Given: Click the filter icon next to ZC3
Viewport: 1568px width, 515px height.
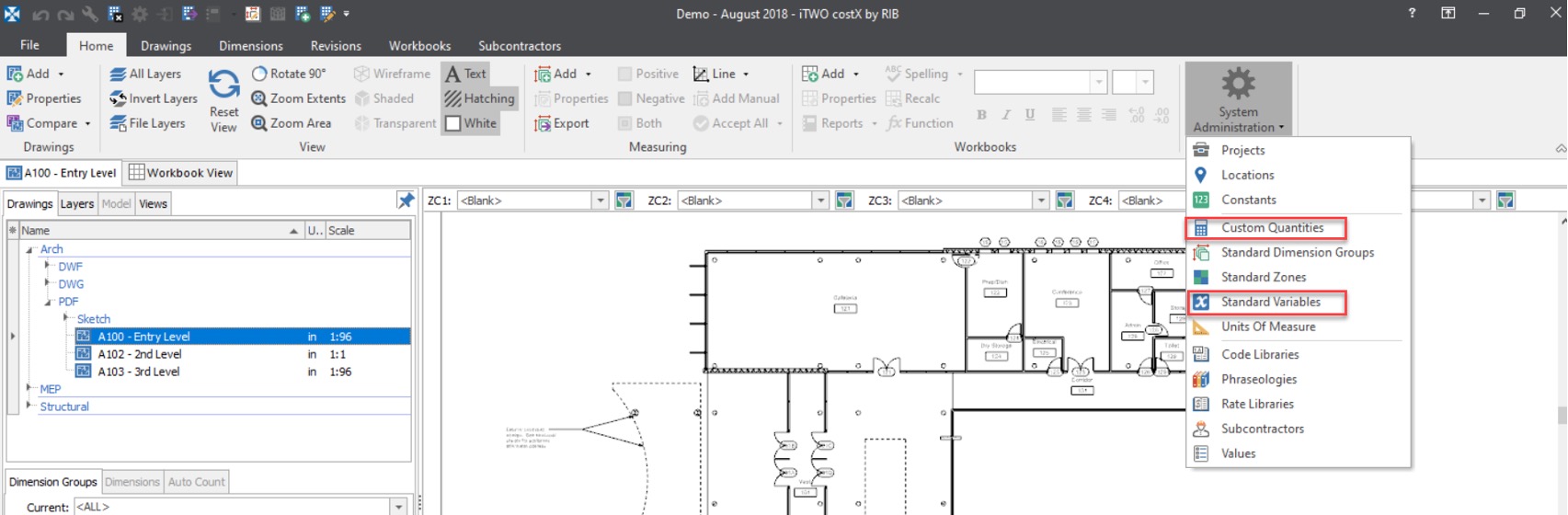Looking at the screenshot, I should 1065,200.
